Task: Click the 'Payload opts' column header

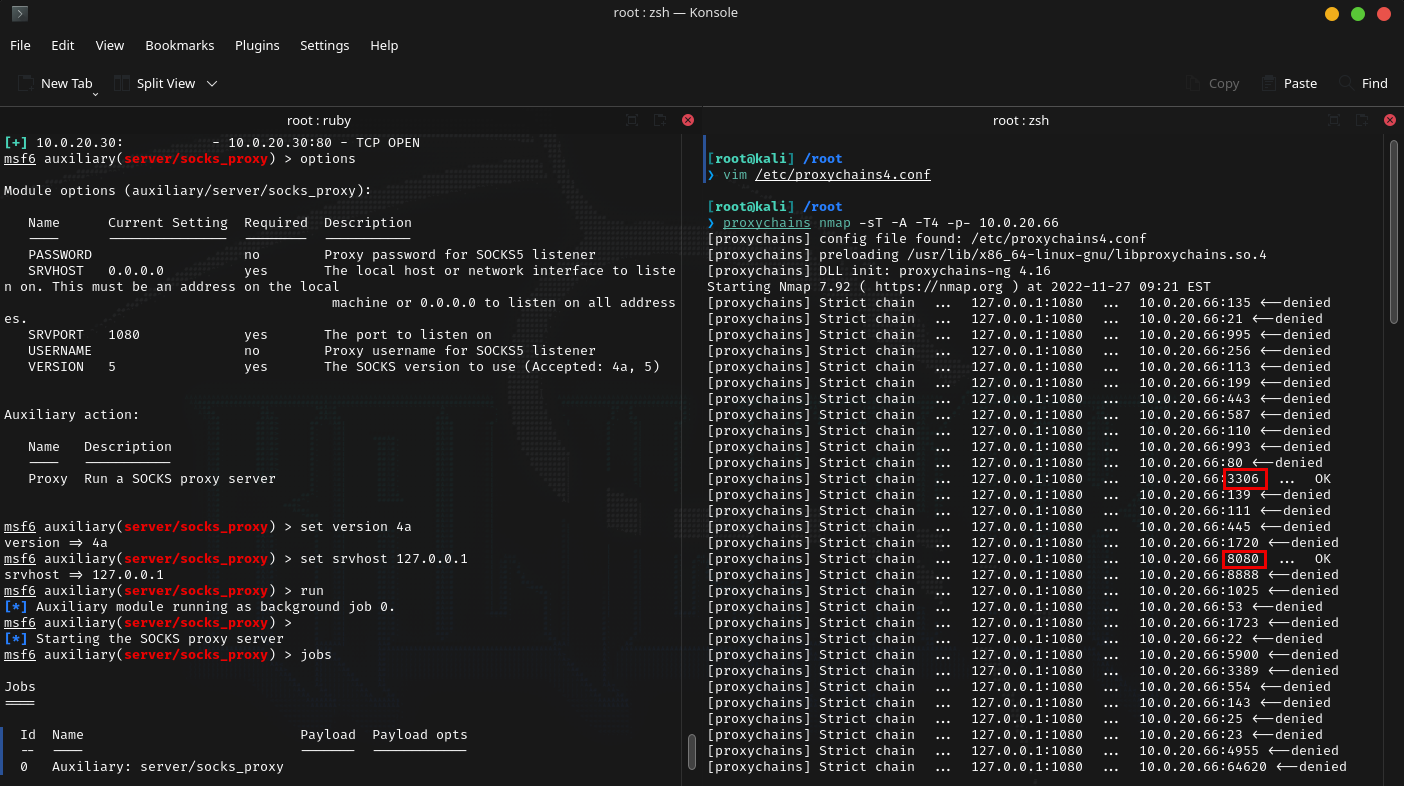Action: coord(420,735)
